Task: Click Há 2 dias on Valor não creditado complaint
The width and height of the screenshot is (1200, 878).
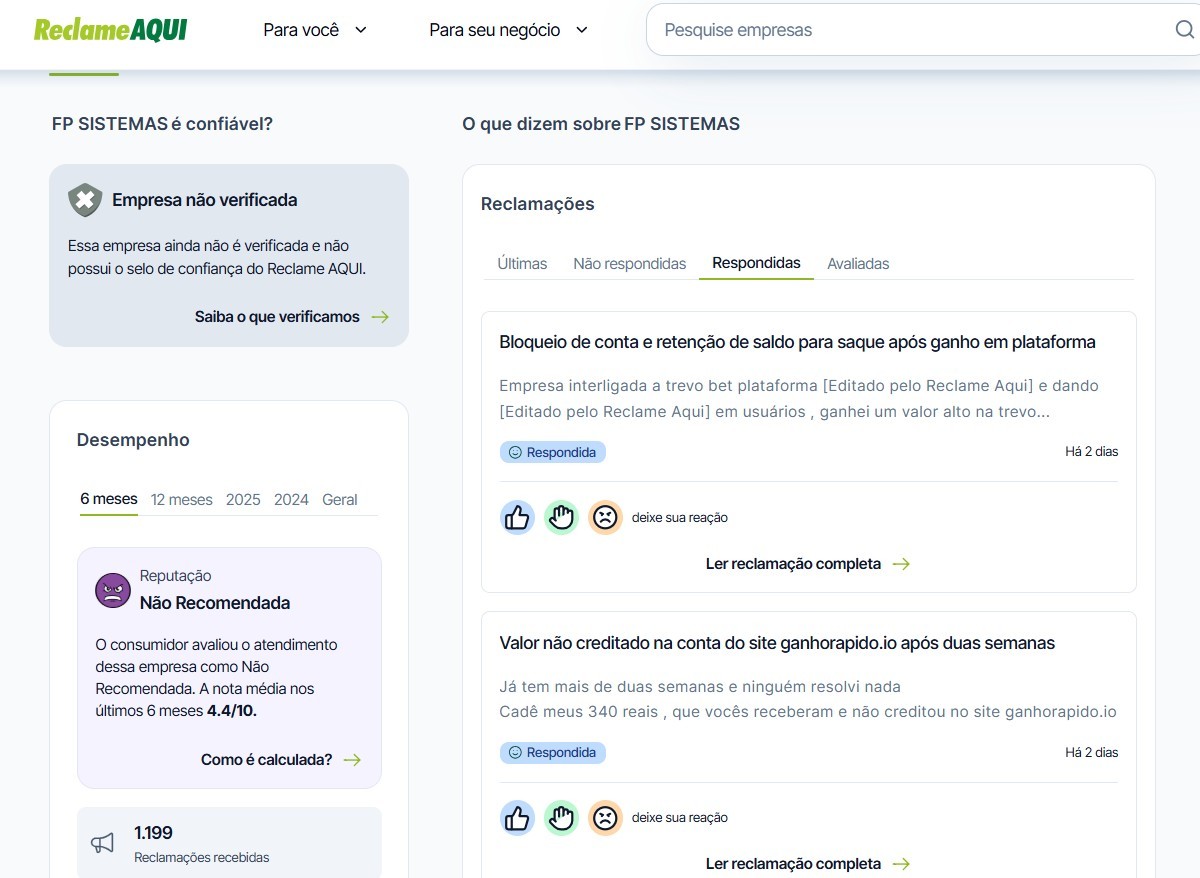Action: [x=1092, y=752]
